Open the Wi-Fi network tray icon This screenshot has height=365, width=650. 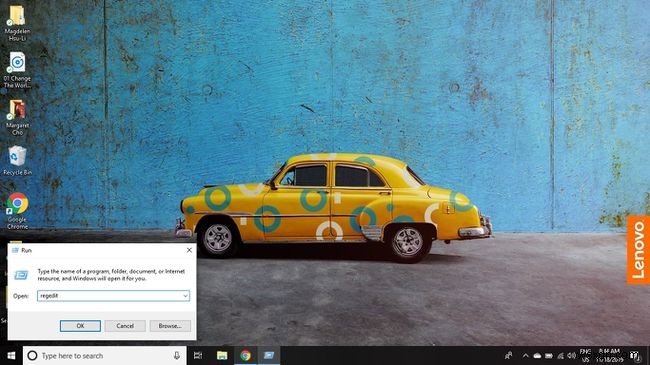(x=560, y=356)
